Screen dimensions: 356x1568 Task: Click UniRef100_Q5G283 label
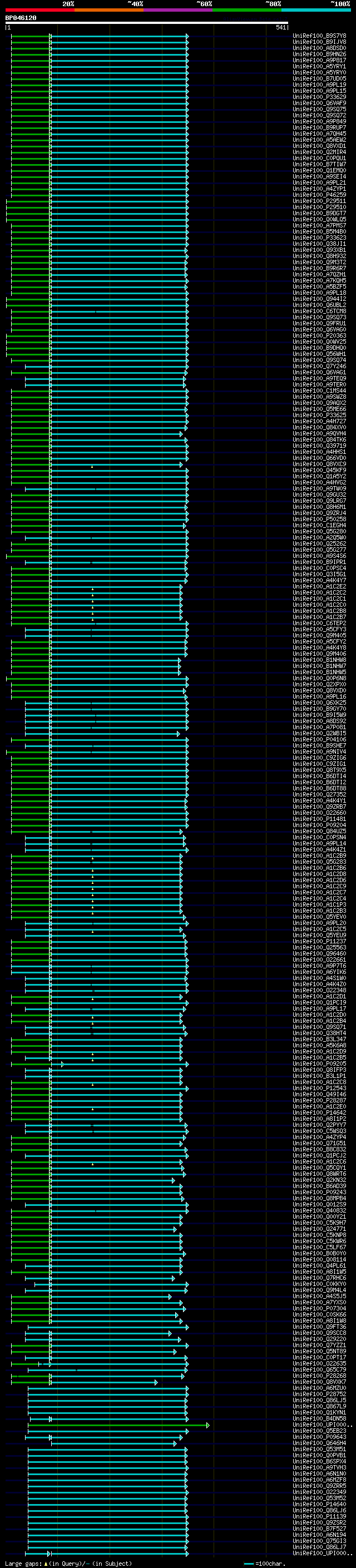(x=319, y=862)
